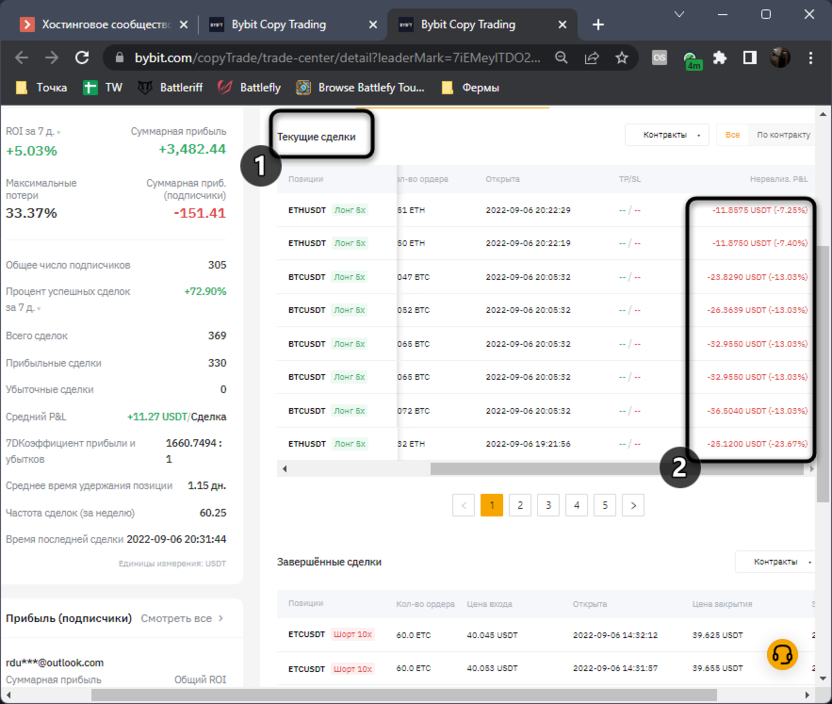This screenshot has width=832, height=704.
Task: Open the zoom magnifier icon in address bar
Action: [x=563, y=58]
